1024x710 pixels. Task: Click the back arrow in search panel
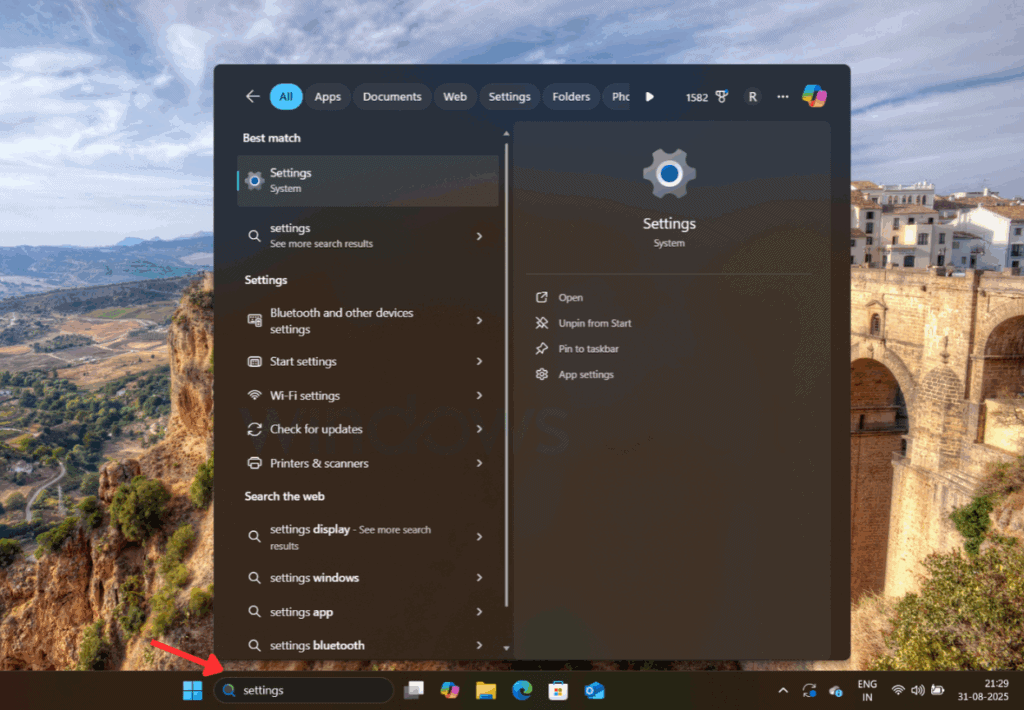252,97
